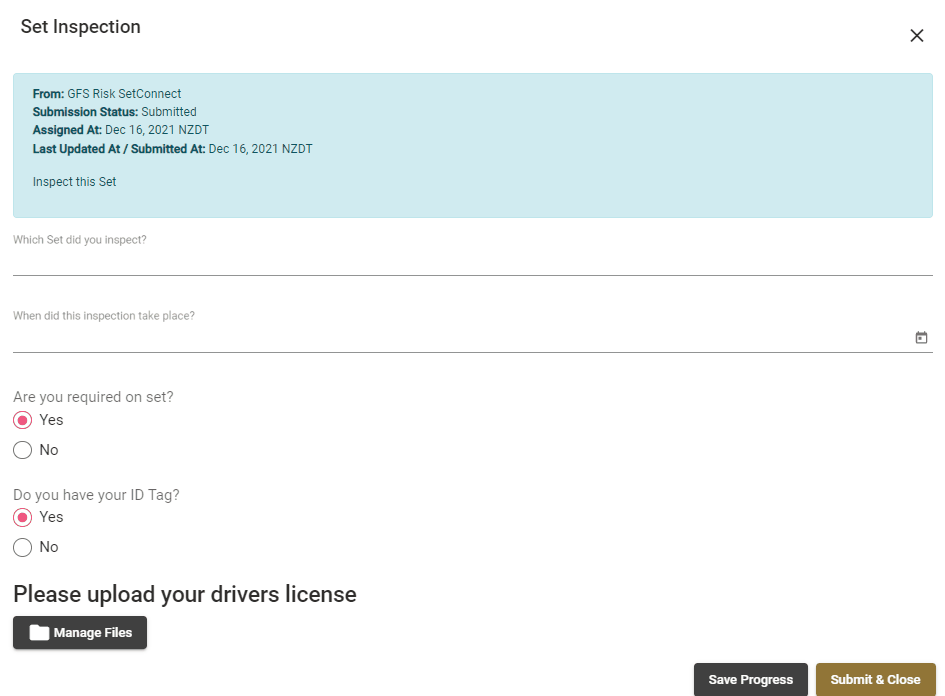Viewport: 945px width, 696px height.
Task: Choose Yes for having your ID Tag
Action: [23, 517]
